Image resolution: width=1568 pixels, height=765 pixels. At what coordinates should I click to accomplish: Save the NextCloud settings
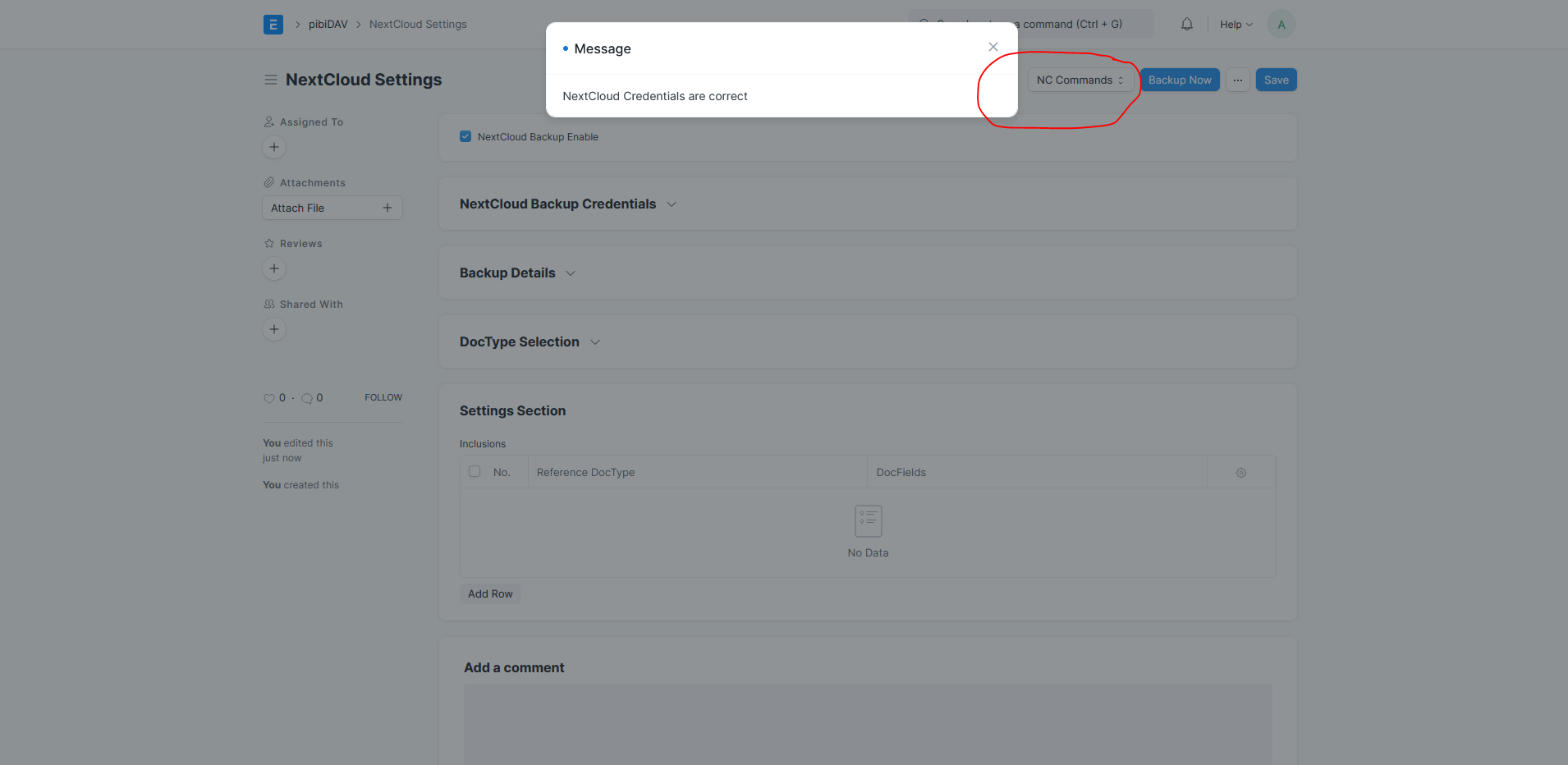click(1277, 80)
